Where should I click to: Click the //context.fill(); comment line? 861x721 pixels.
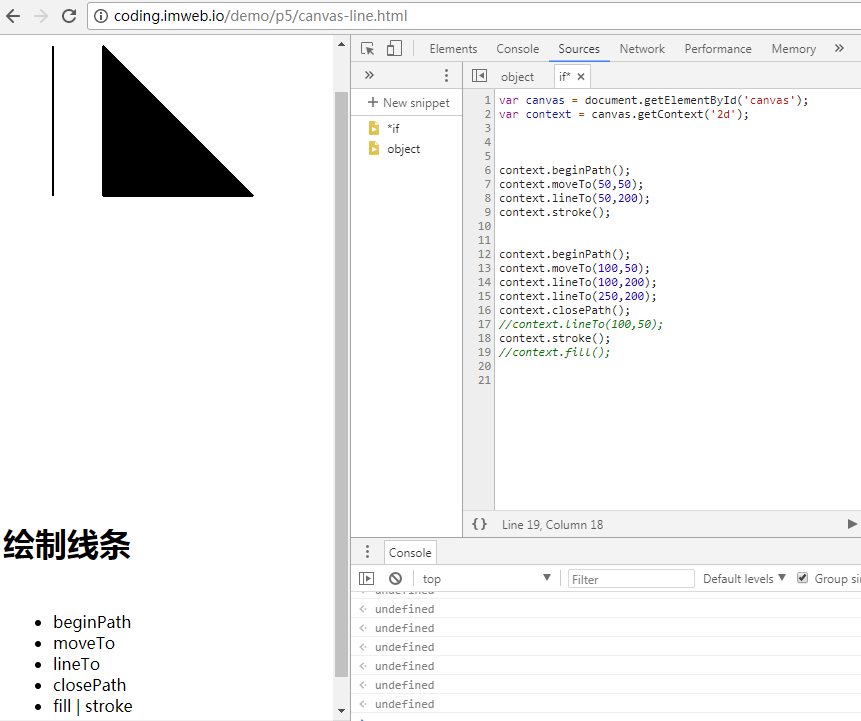[554, 352]
